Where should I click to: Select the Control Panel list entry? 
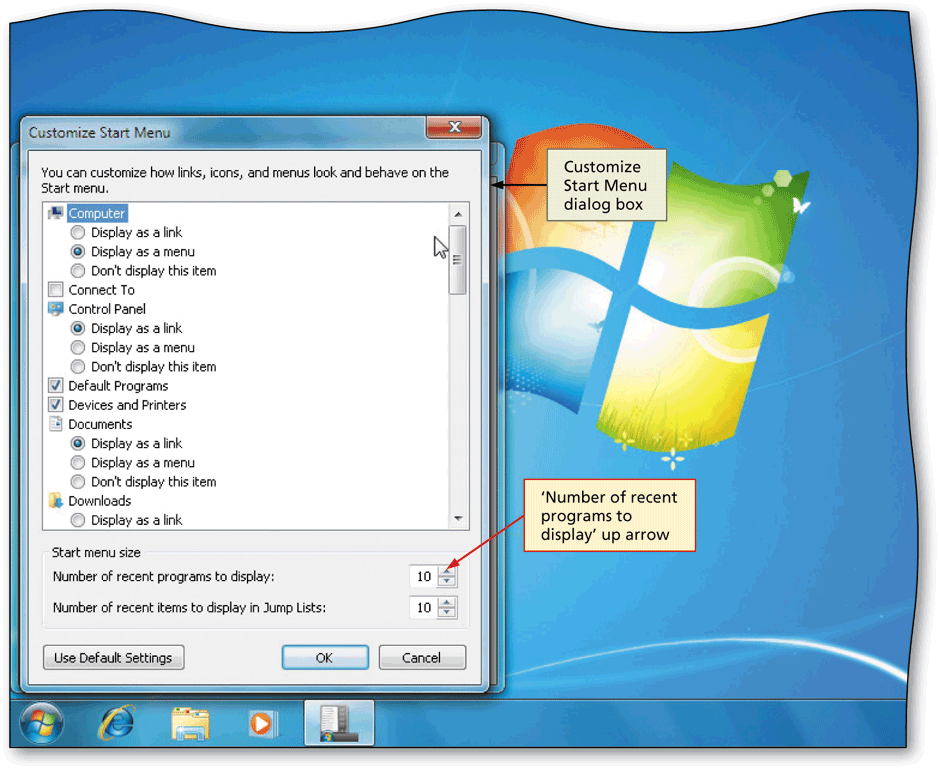pyautogui.click(x=107, y=309)
